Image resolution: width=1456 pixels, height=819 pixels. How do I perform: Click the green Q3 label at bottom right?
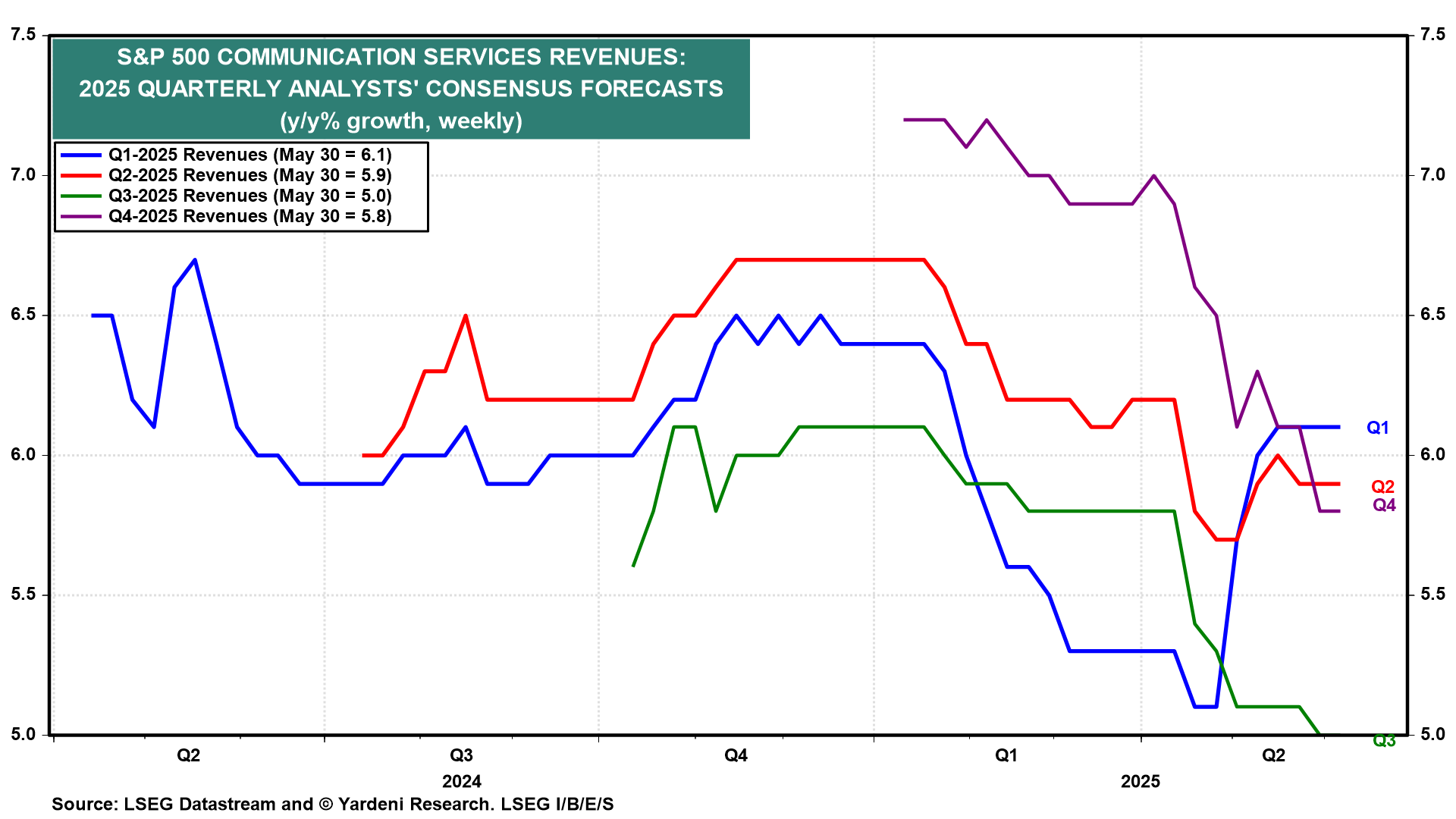click(x=1384, y=741)
